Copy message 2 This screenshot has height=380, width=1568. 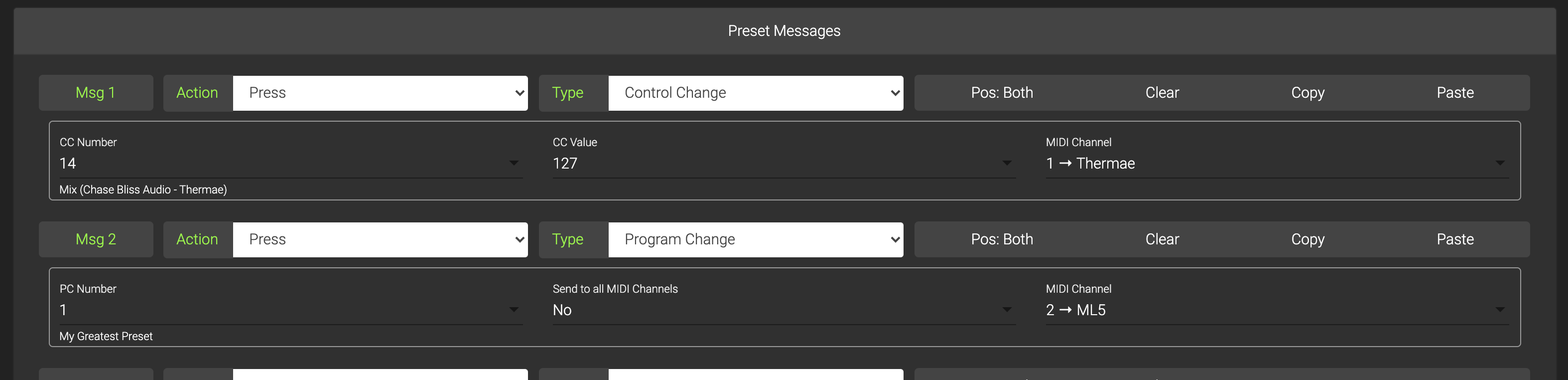click(x=1307, y=239)
